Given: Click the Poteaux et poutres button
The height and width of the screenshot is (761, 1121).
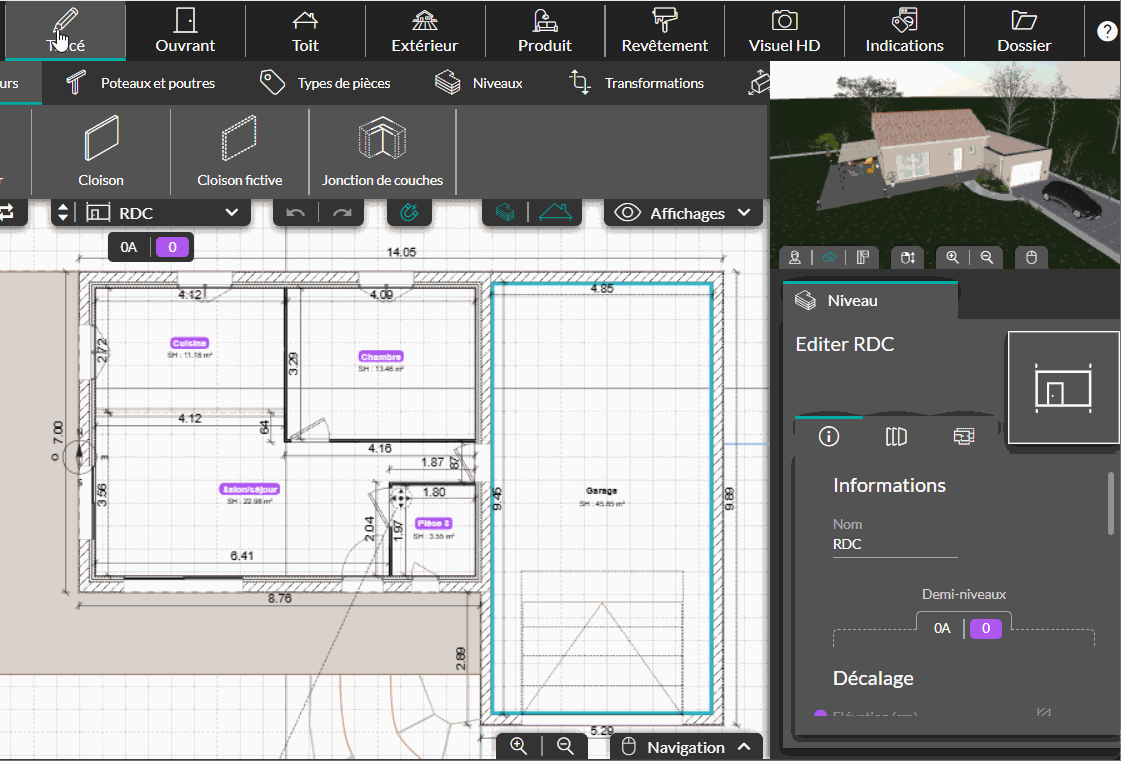Looking at the screenshot, I should click(140, 83).
